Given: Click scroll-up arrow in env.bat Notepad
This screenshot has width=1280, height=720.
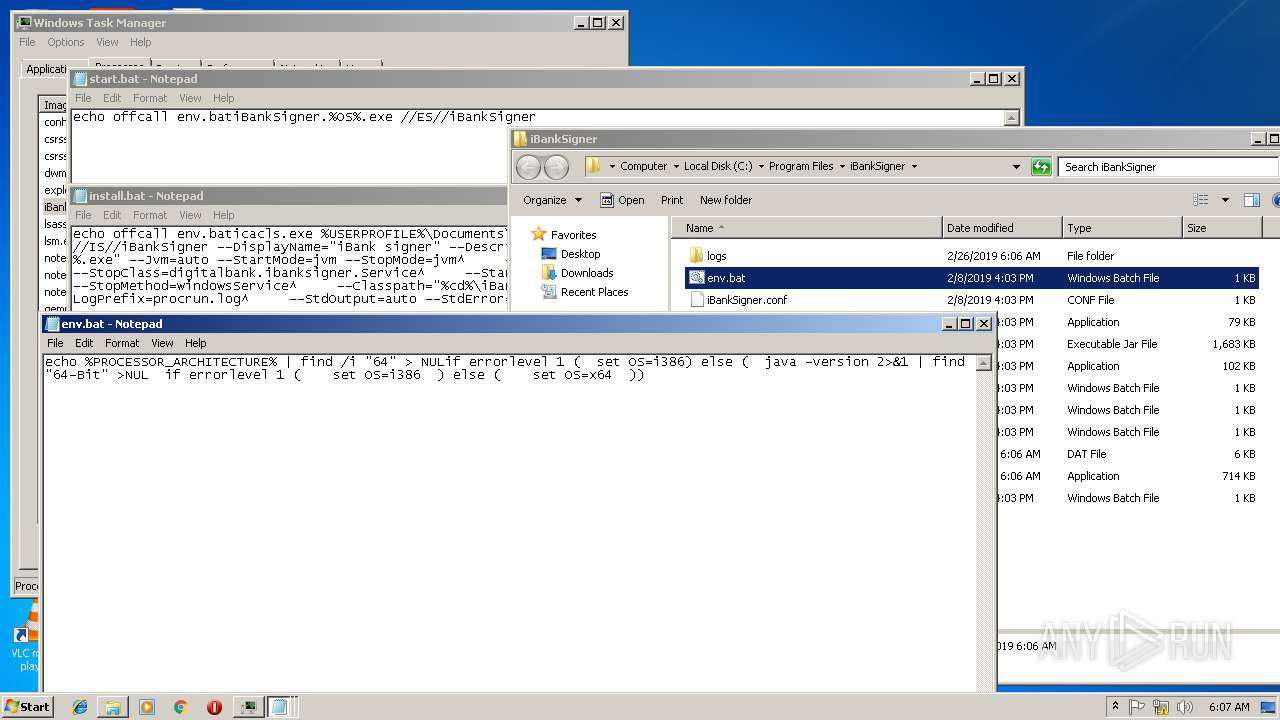Looking at the screenshot, I should 985,363.
